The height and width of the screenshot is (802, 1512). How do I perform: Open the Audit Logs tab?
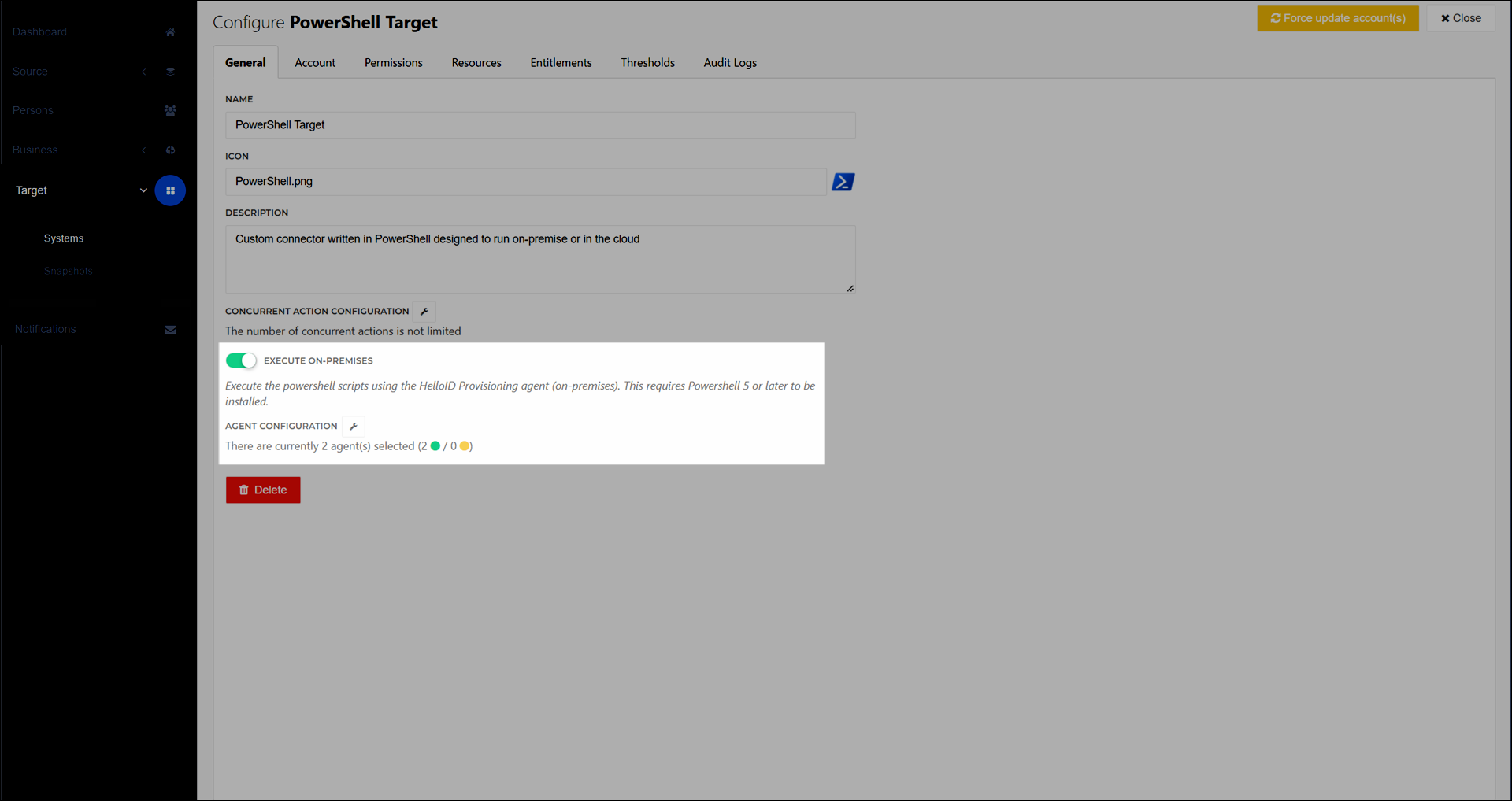click(730, 63)
